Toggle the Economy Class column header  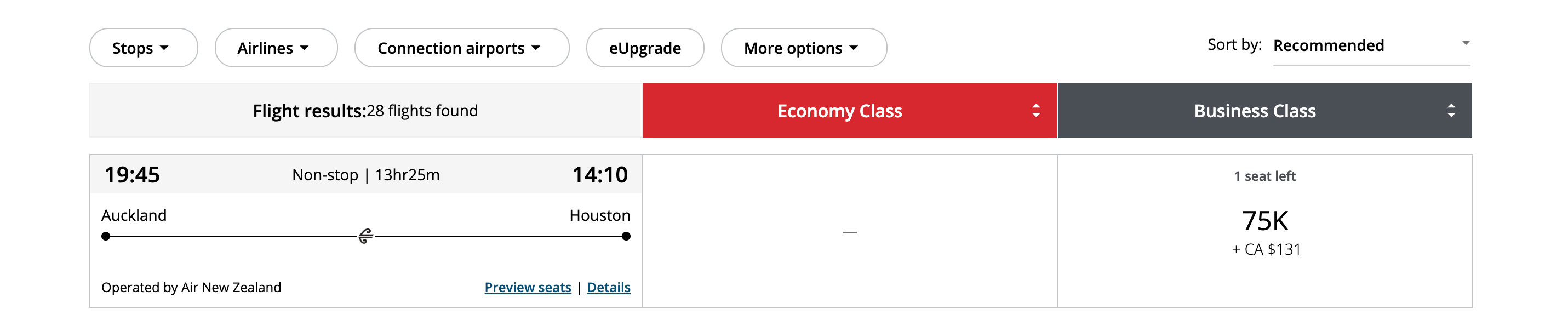point(840,111)
